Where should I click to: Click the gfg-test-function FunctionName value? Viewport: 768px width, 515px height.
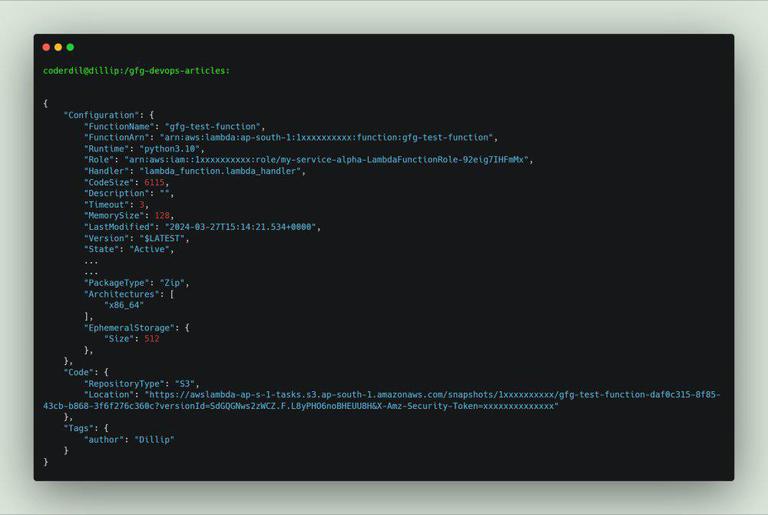[212, 126]
